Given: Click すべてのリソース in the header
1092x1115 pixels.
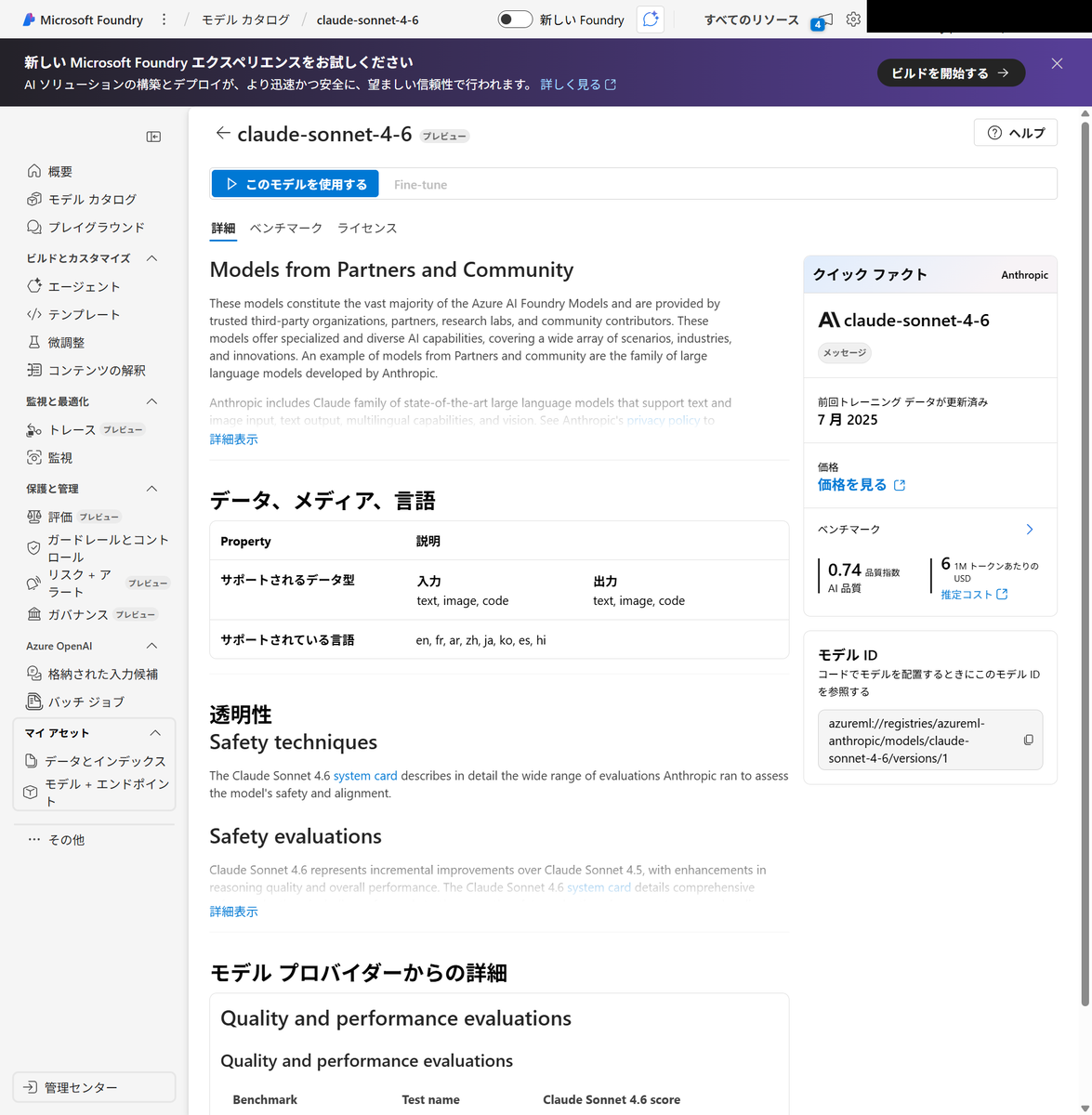Looking at the screenshot, I should [x=751, y=20].
